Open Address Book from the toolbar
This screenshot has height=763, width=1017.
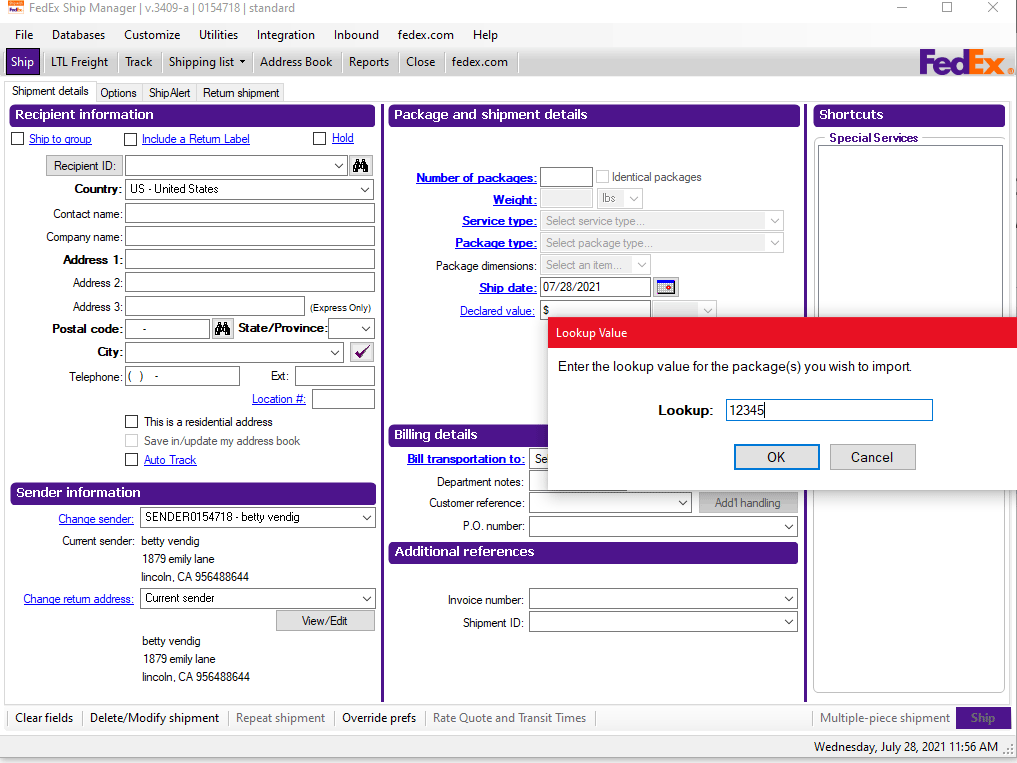[296, 62]
